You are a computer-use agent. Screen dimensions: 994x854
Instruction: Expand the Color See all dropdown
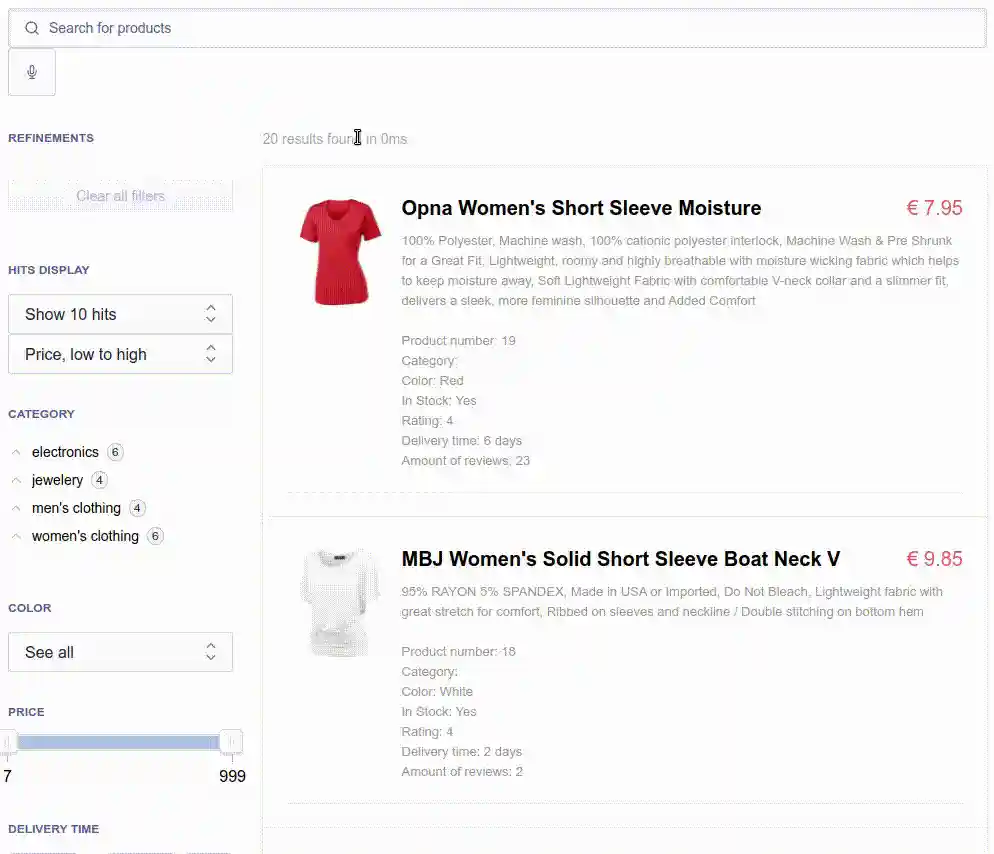pyautogui.click(x=120, y=652)
